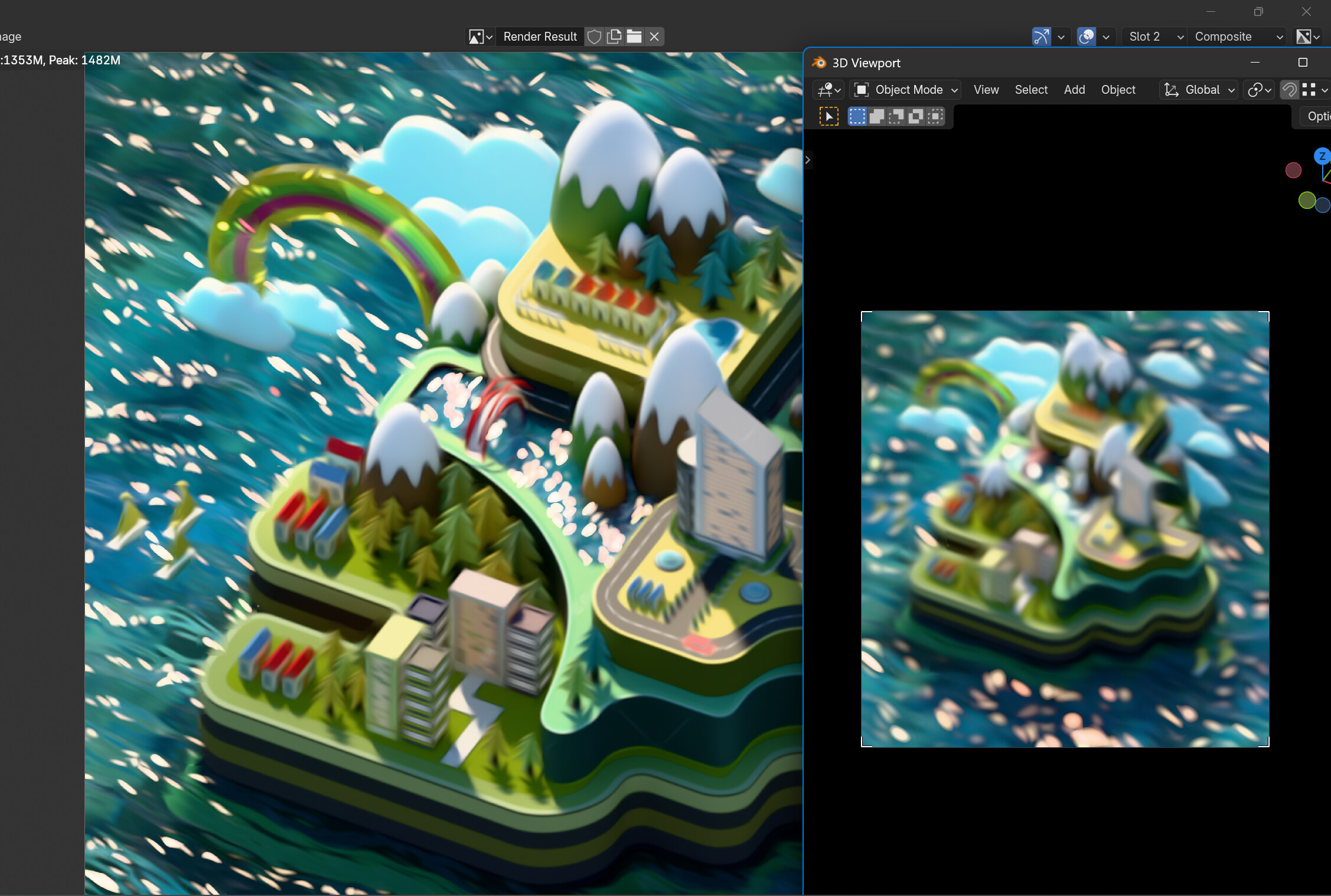Open the View menu in 3D Viewport
Screen dimensions: 1331x896
pyautogui.click(x=986, y=90)
